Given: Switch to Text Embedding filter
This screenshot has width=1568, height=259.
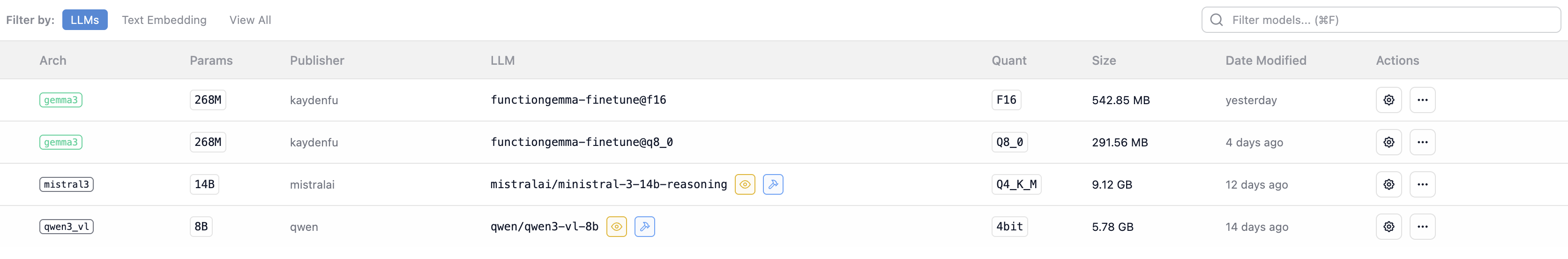Looking at the screenshot, I should [x=164, y=20].
